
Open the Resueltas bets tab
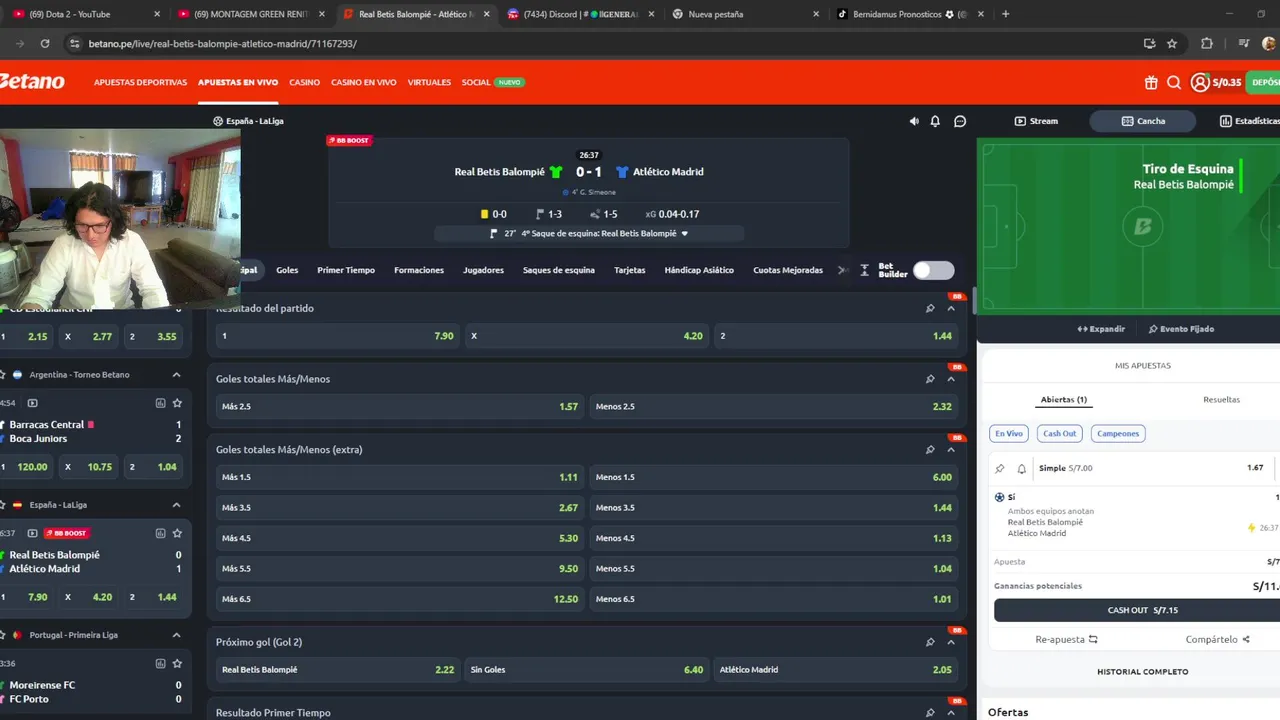click(x=1221, y=400)
